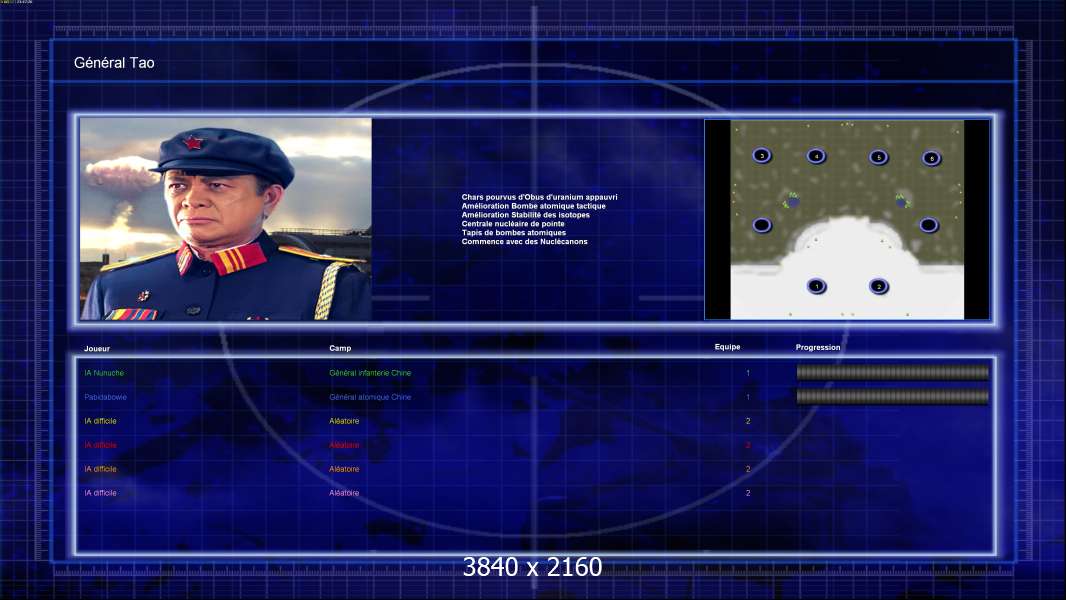The width and height of the screenshot is (1066, 600).
Task: Click team number 2 in the red IA row
Action: pos(748,445)
